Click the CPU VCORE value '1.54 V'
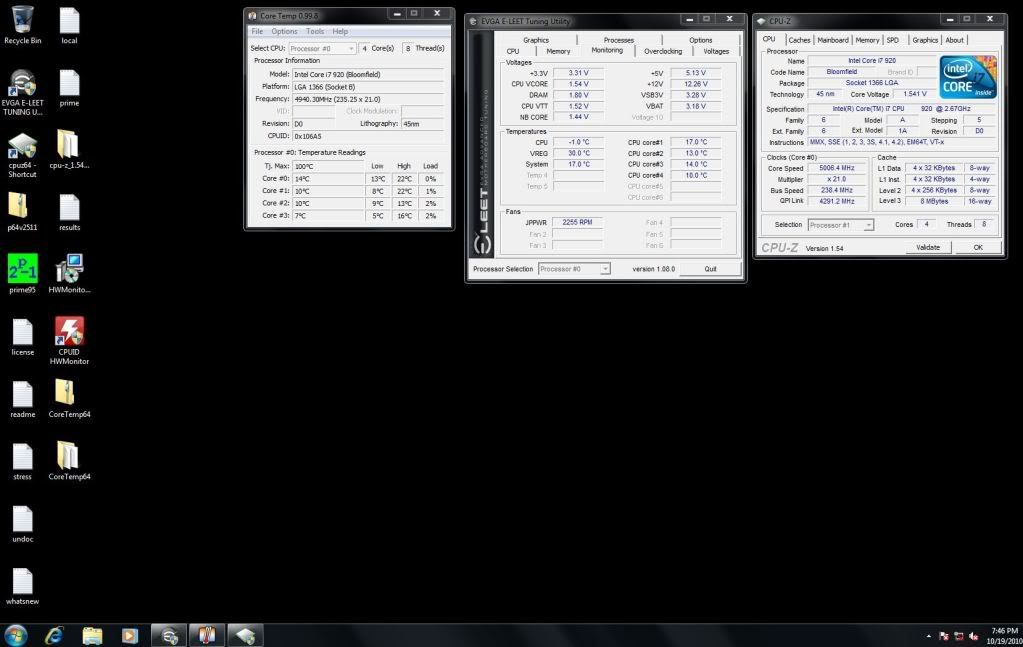This screenshot has width=1023, height=647. click(578, 84)
